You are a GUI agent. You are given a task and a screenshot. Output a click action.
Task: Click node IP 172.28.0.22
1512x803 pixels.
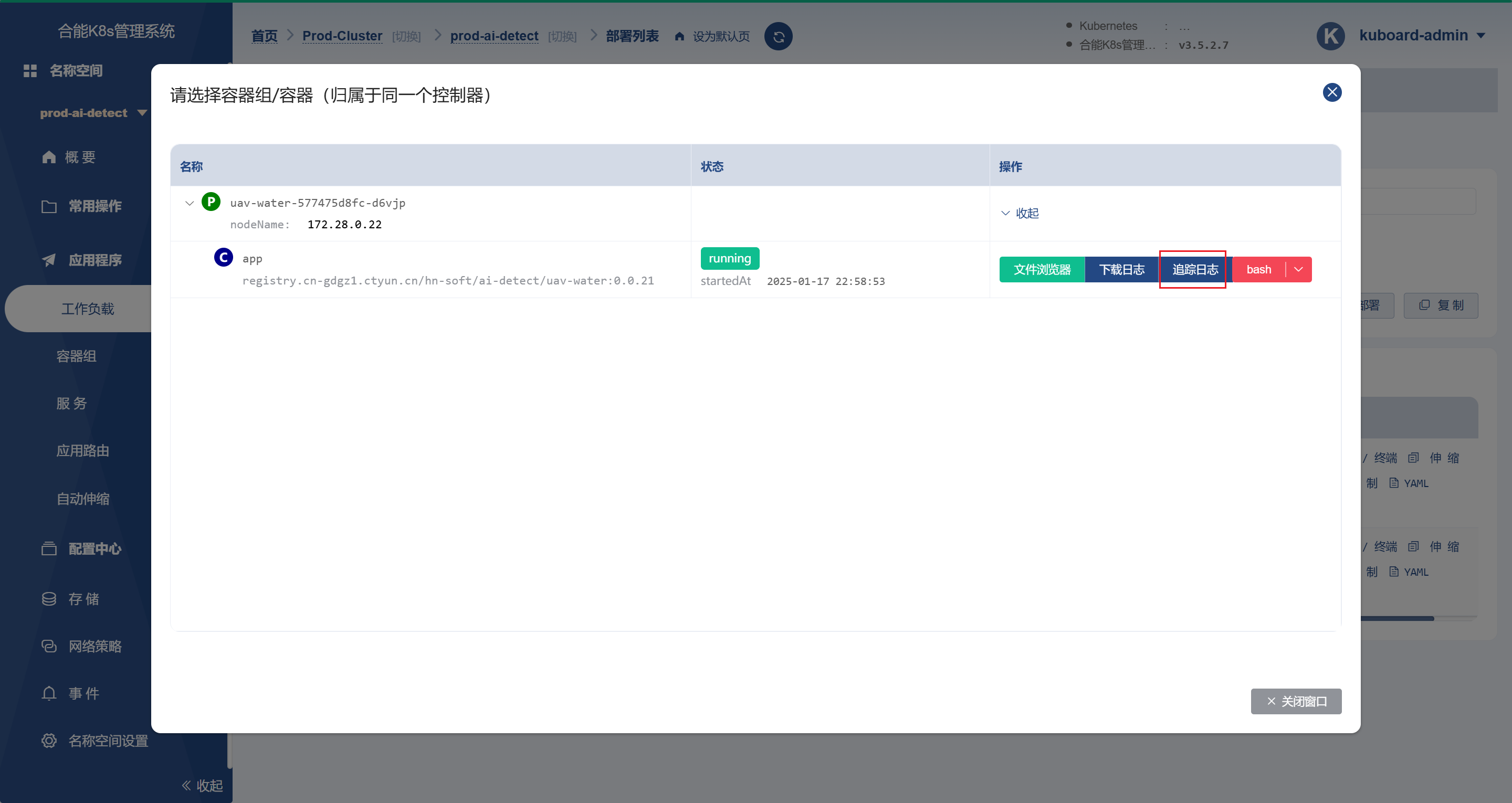(x=344, y=225)
